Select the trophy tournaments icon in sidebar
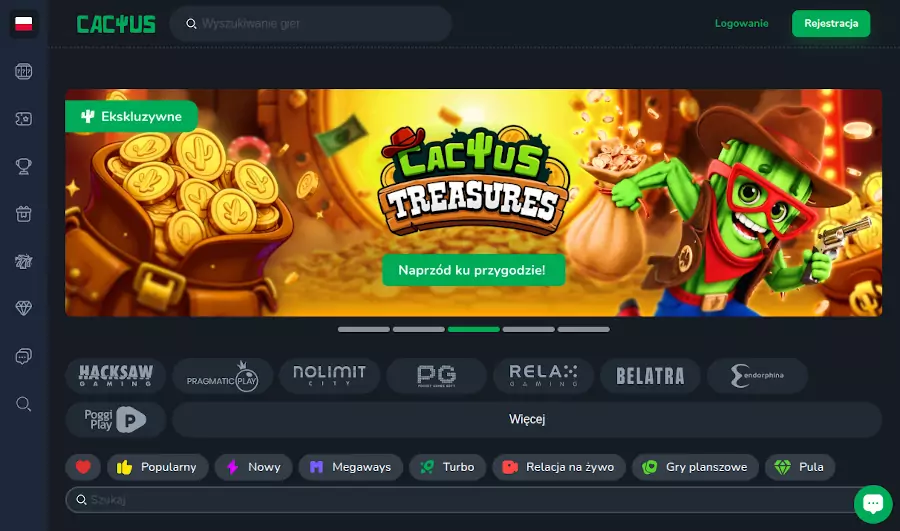Viewport: 900px width, 531px height. [x=24, y=166]
